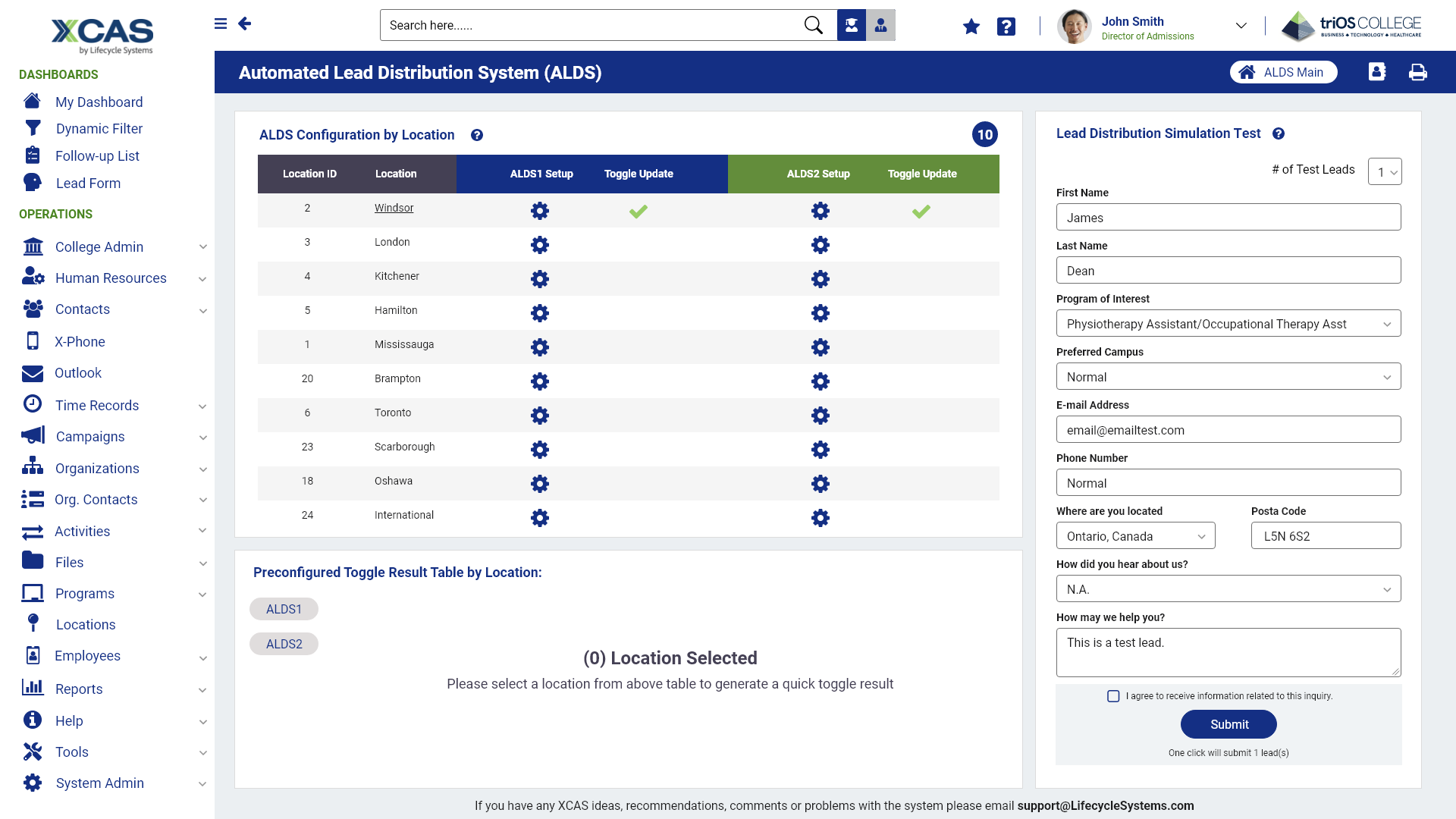1456x819 pixels.
Task: Click the Submit button
Action: tap(1228, 724)
